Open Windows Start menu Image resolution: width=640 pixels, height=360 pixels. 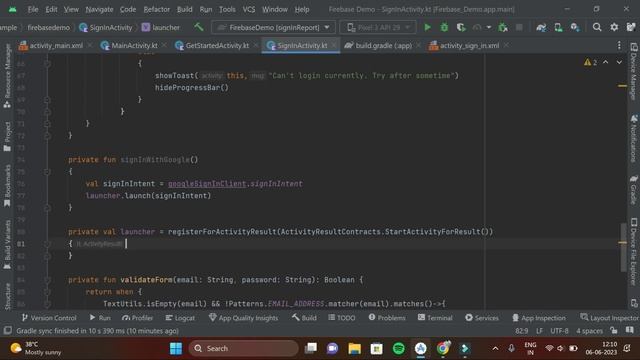pyautogui.click(x=176, y=348)
